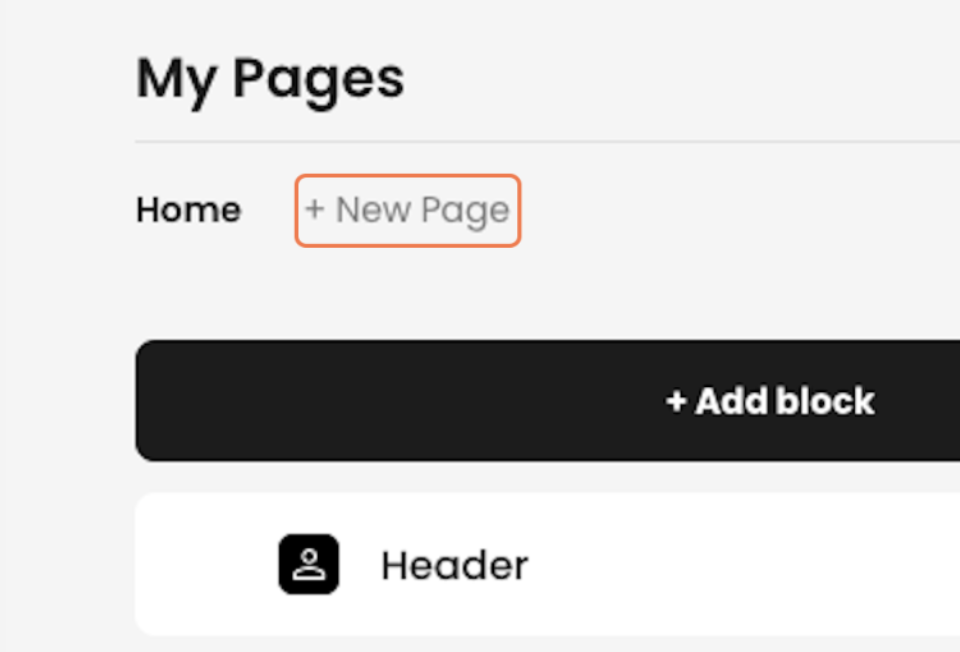Screen dimensions: 960x652
Task: Click the divider line below My Pages
Action: 547,141
